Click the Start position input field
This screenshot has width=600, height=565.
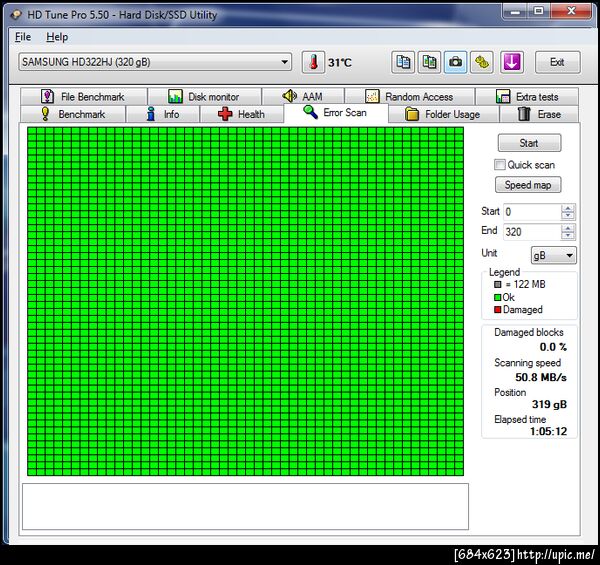[x=532, y=212]
